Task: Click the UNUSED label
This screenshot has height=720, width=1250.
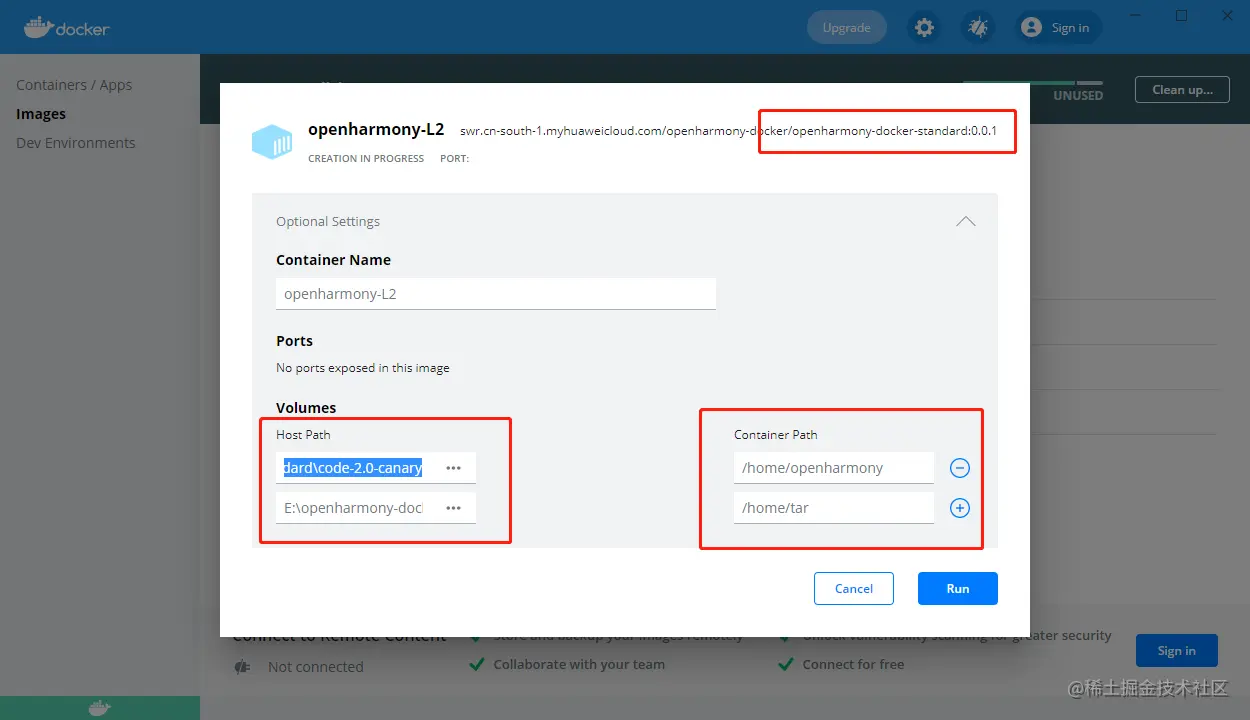Action: pyautogui.click(x=1078, y=96)
